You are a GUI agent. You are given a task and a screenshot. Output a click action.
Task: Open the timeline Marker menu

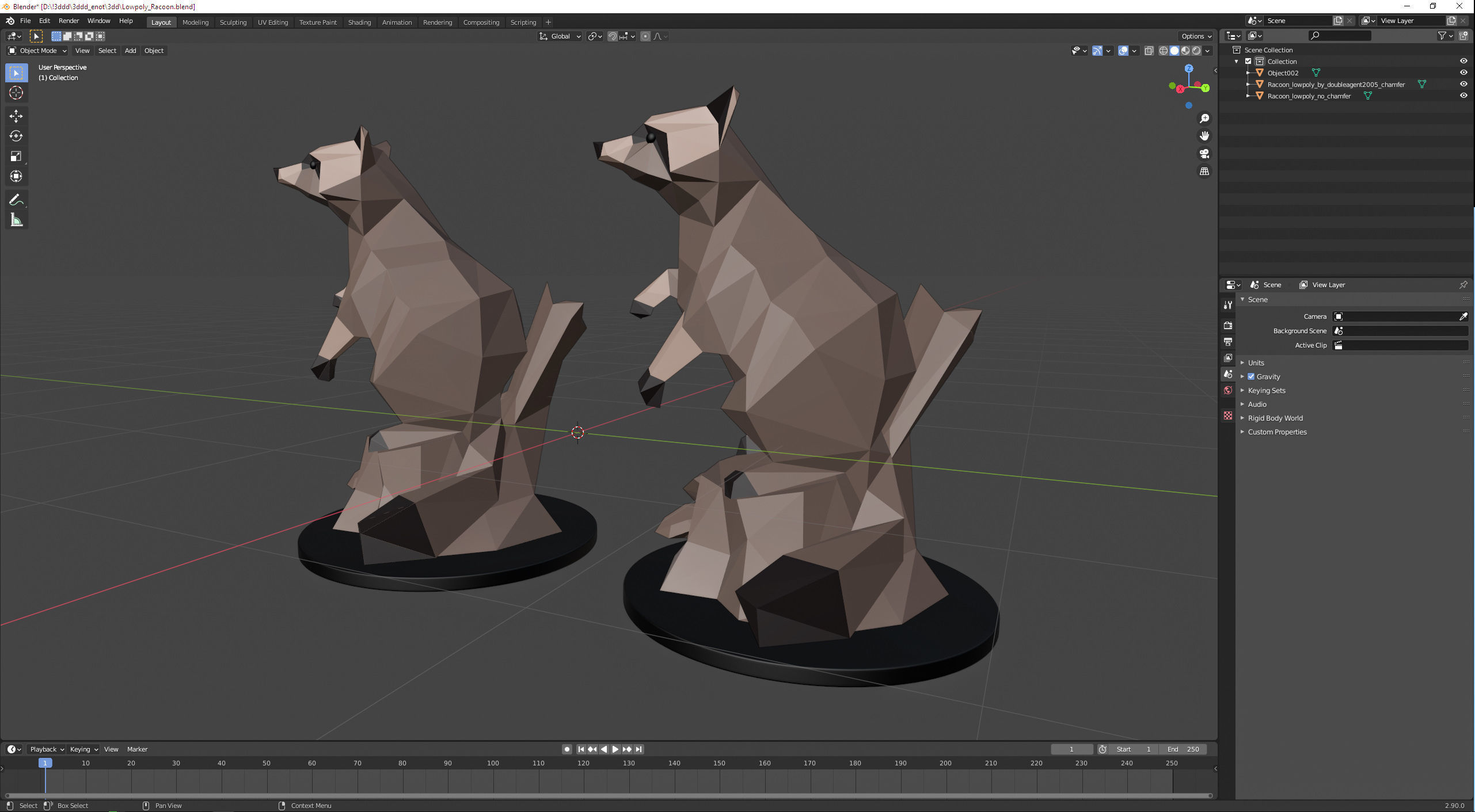[137, 749]
